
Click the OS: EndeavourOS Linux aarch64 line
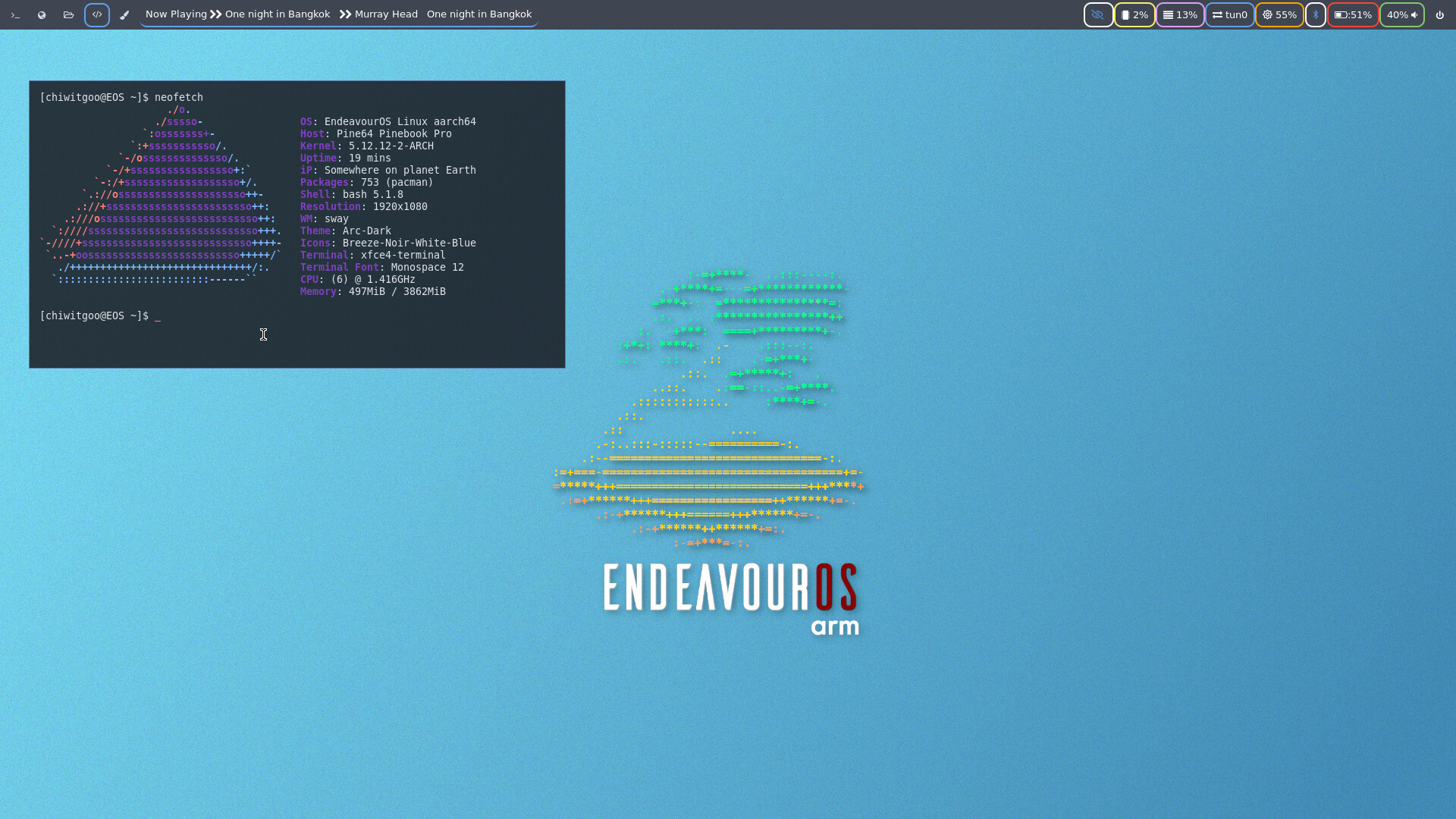coord(388,121)
